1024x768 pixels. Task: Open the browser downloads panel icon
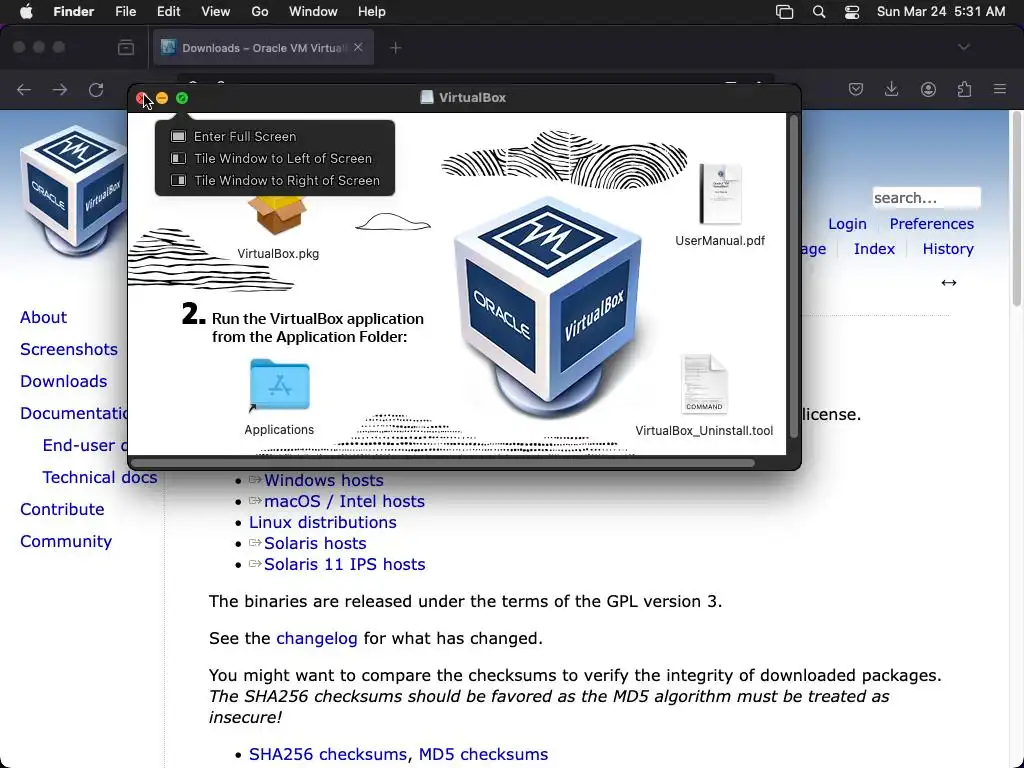[891, 89]
